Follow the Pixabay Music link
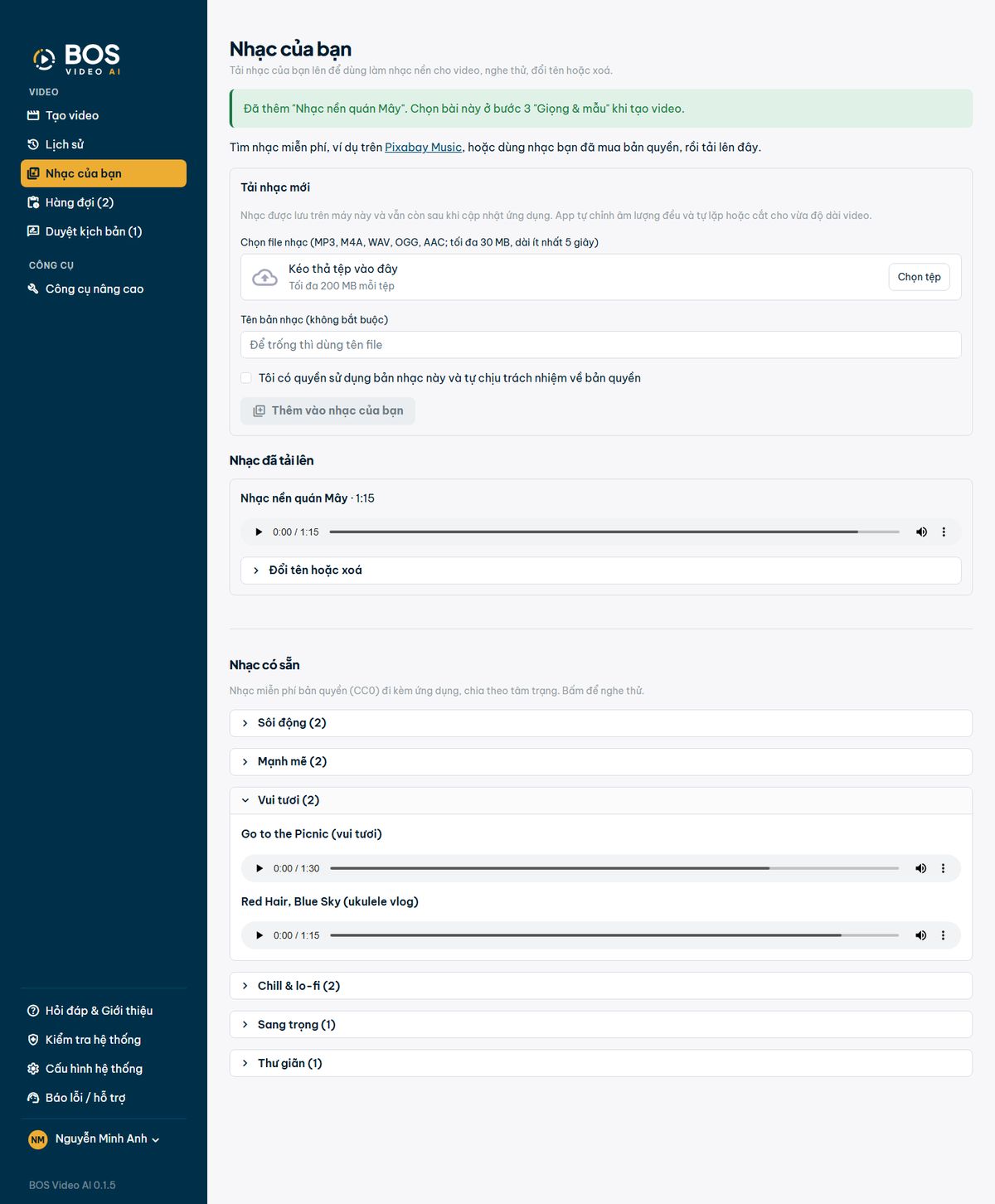This screenshot has width=995, height=1204. 423,148
